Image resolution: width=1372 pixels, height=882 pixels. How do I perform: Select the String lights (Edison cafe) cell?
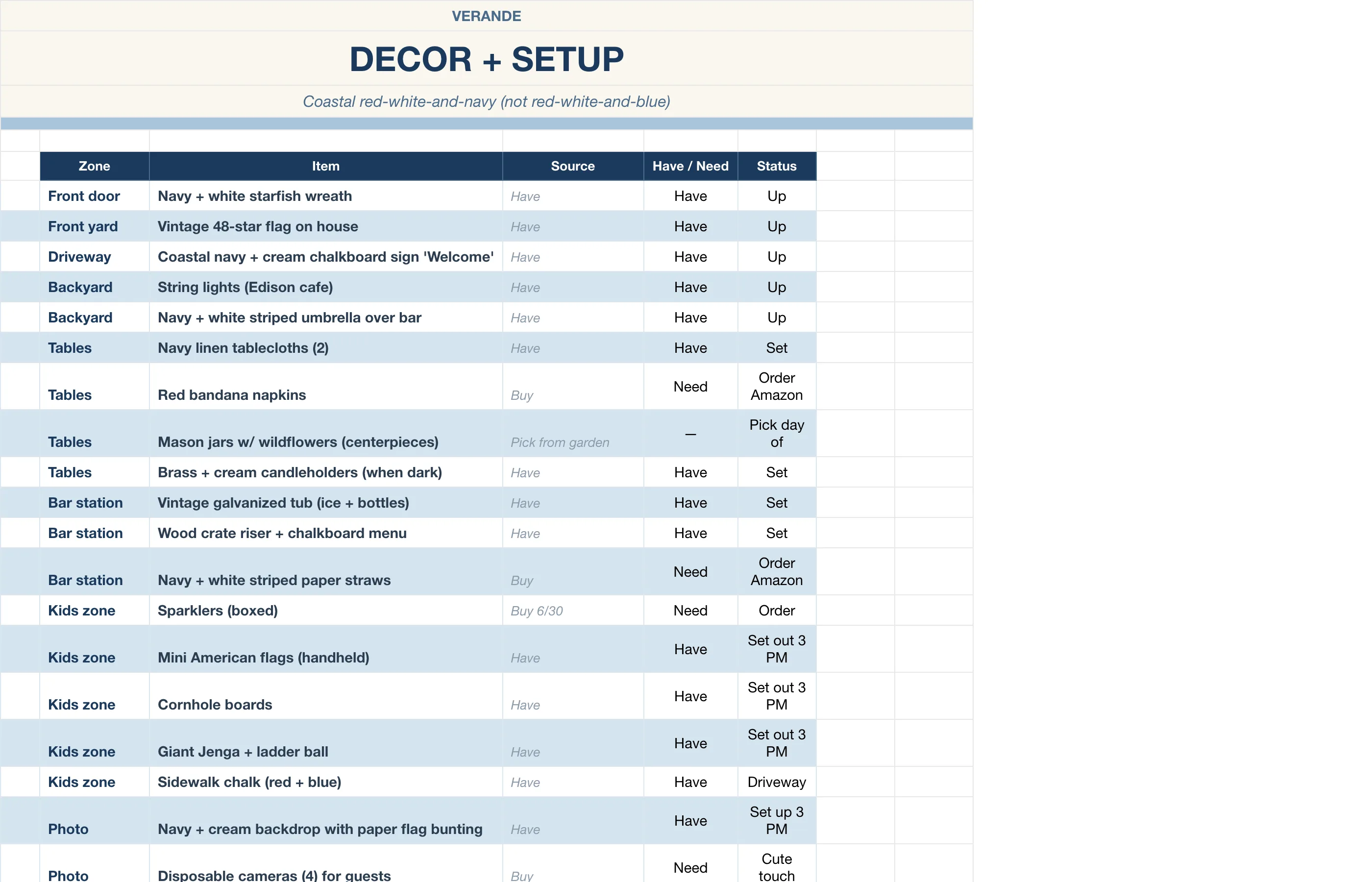[326, 287]
